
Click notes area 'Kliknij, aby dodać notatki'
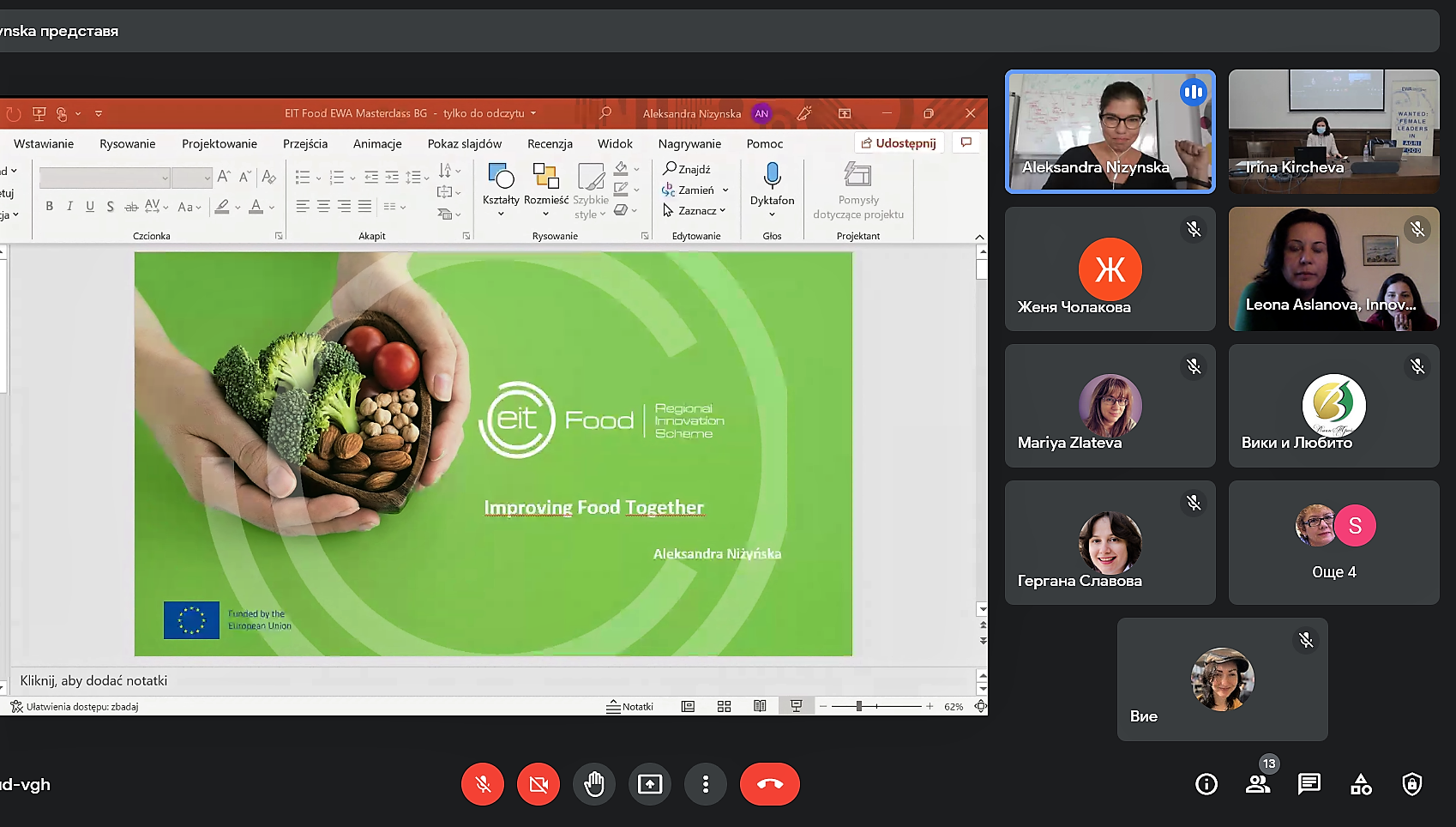pyautogui.click(x=94, y=680)
